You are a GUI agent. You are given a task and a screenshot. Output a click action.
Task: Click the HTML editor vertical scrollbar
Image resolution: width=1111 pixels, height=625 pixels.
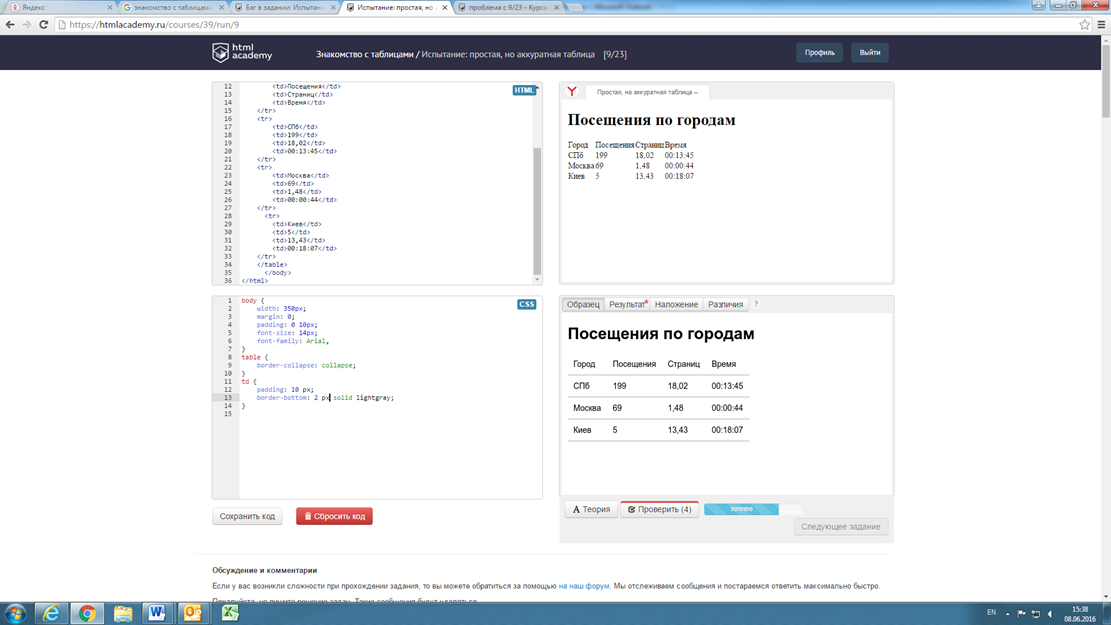click(x=537, y=211)
